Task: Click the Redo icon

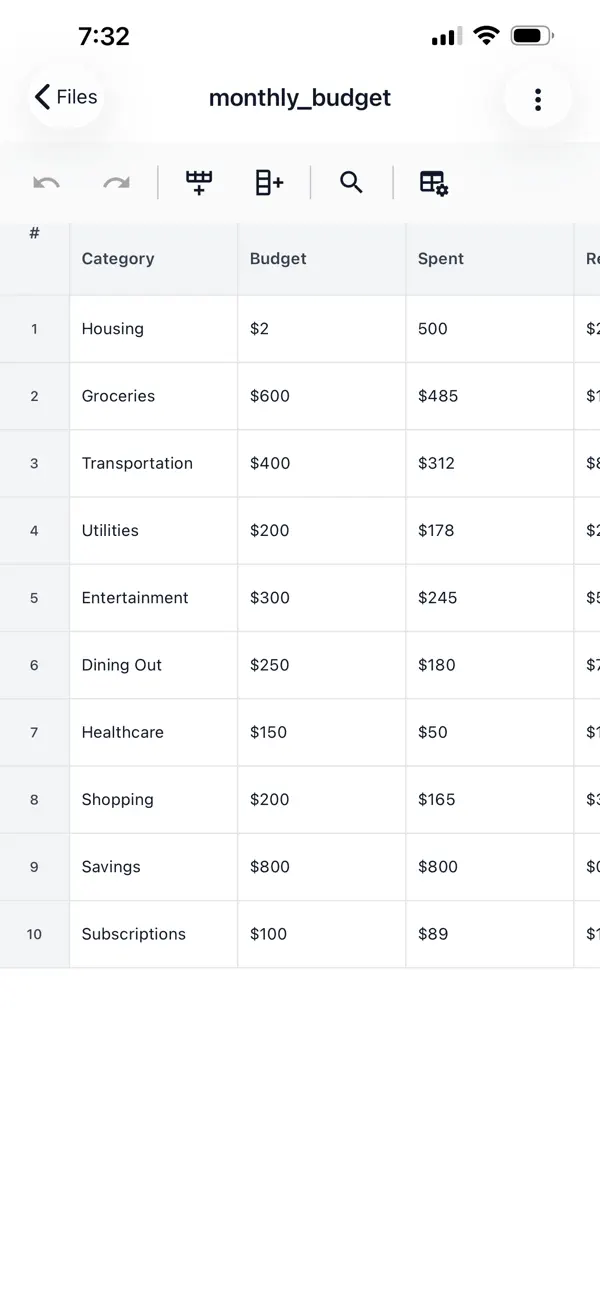Action: 116,182
